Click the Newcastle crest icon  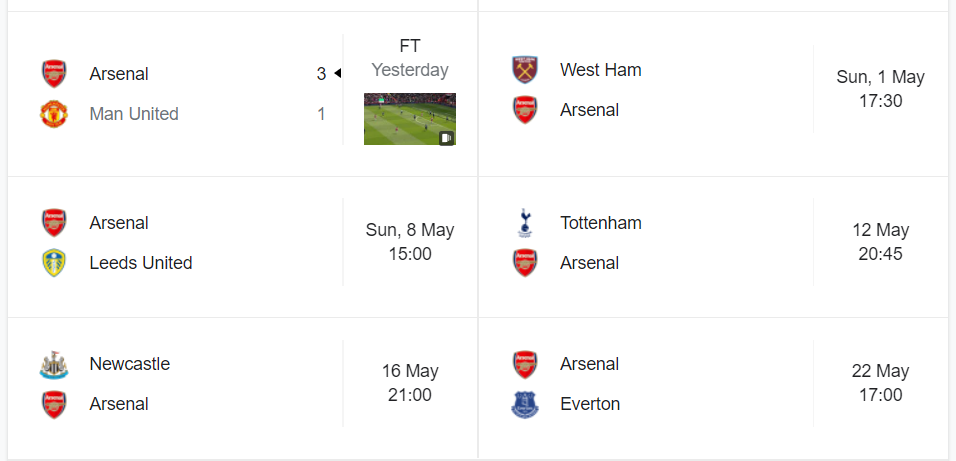click(53, 364)
